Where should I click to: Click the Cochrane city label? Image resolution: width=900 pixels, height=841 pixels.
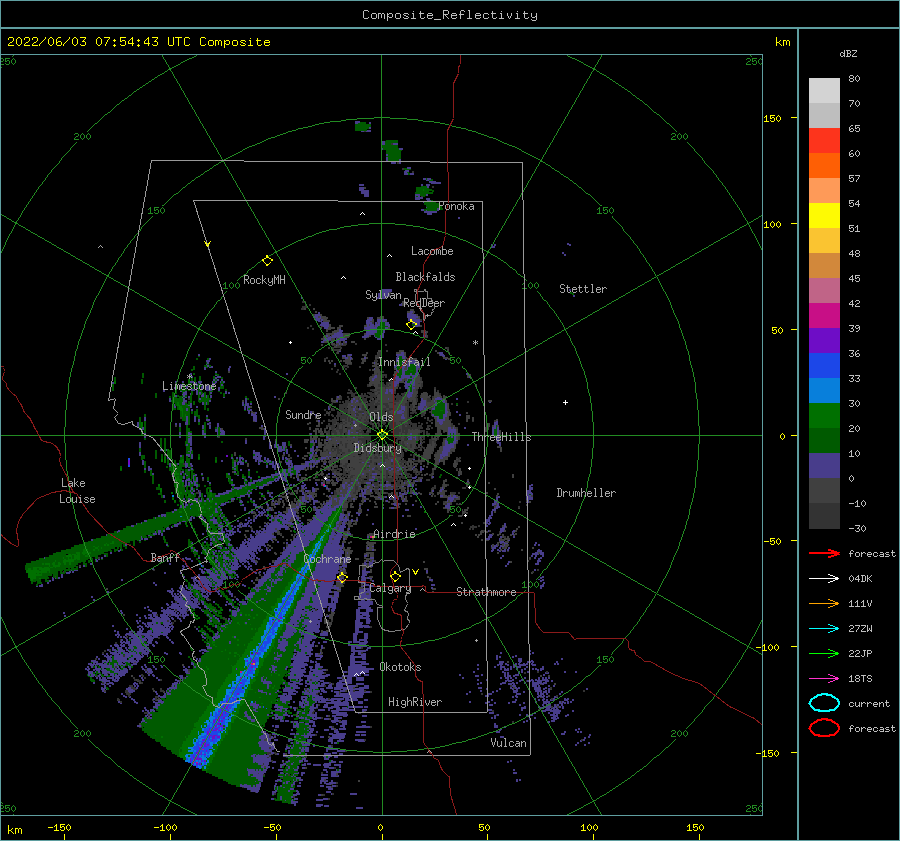(327, 559)
